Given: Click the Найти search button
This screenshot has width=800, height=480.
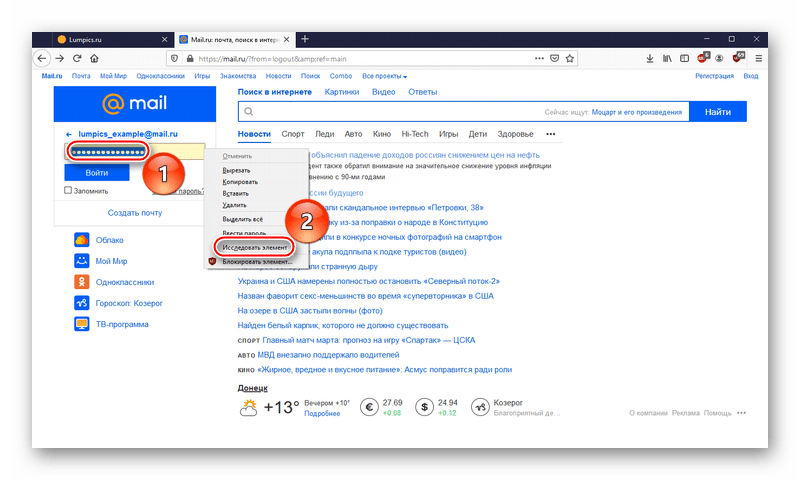Looking at the screenshot, I should point(718,112).
